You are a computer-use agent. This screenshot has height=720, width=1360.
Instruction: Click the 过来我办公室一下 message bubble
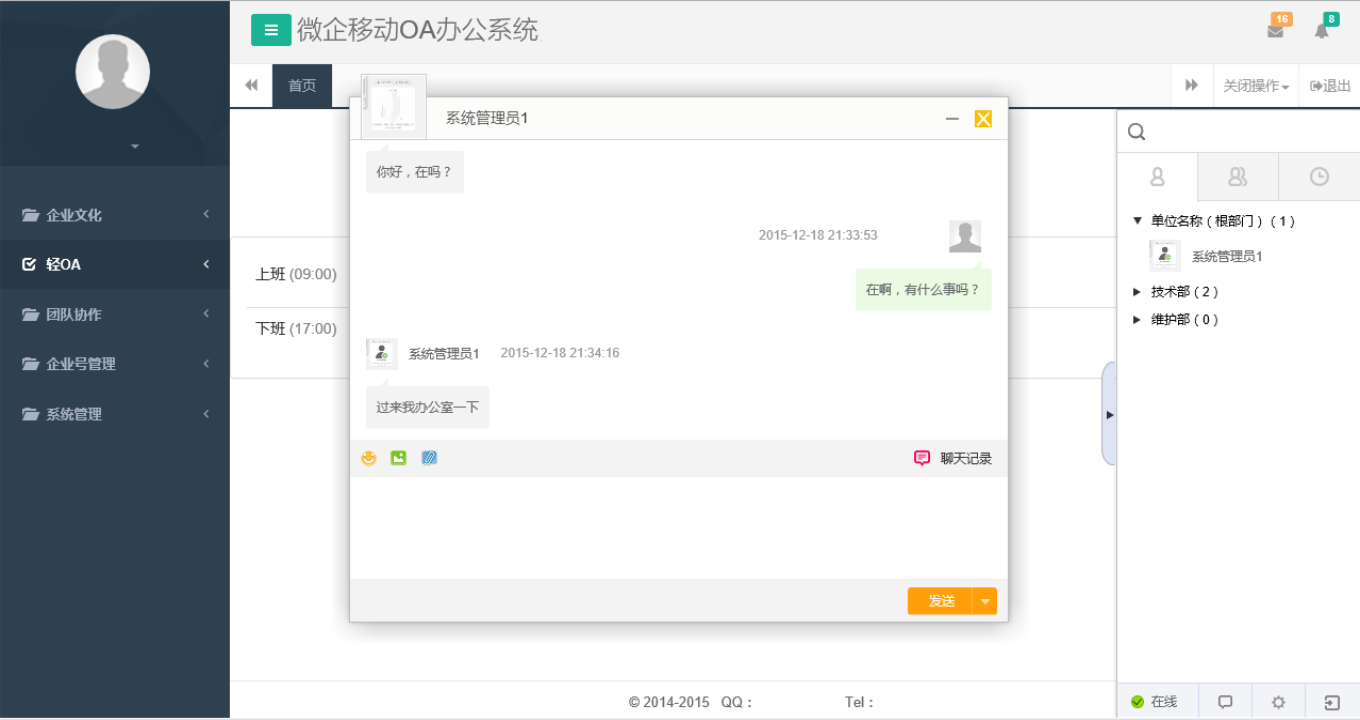tap(427, 407)
